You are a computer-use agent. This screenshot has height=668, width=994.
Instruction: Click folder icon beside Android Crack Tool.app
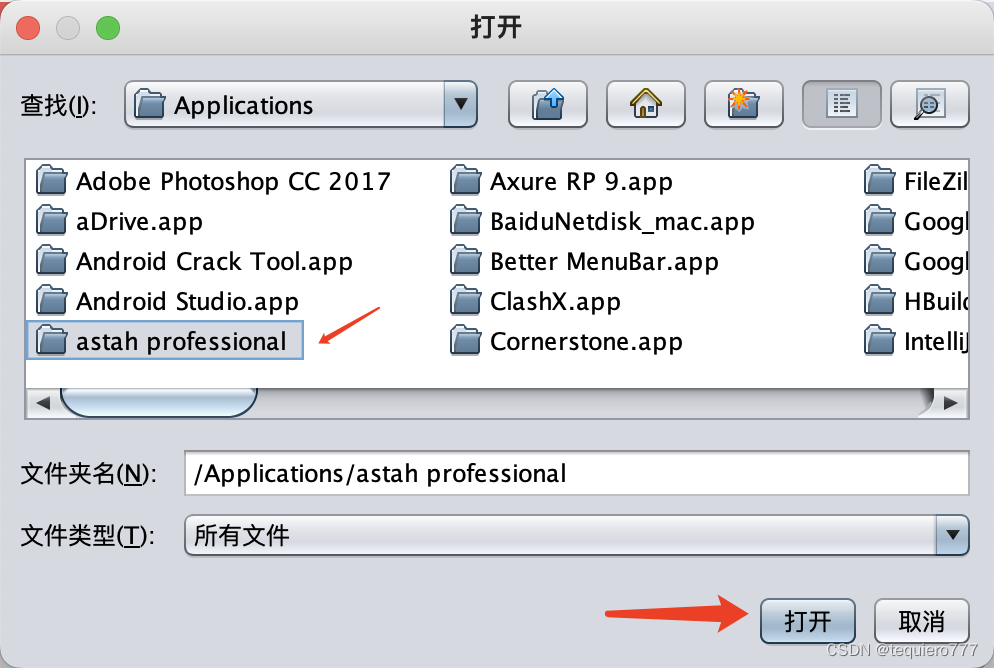(51, 260)
